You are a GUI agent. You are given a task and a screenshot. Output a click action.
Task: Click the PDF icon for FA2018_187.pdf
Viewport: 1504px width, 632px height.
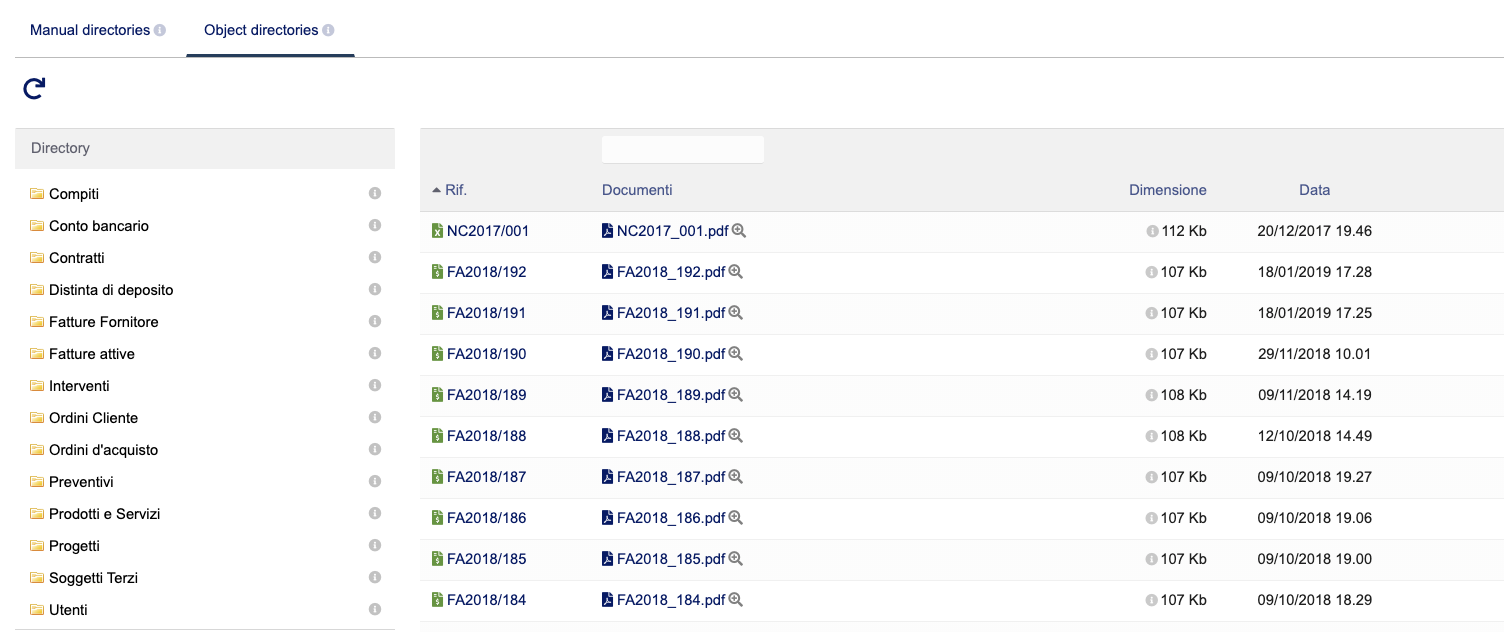[x=607, y=477]
